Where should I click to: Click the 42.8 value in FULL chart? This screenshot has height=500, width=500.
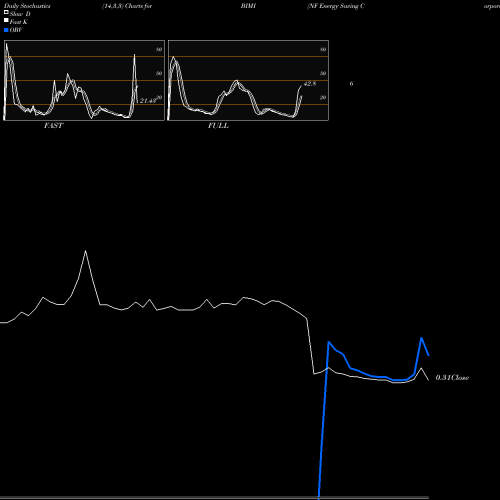(310, 84)
